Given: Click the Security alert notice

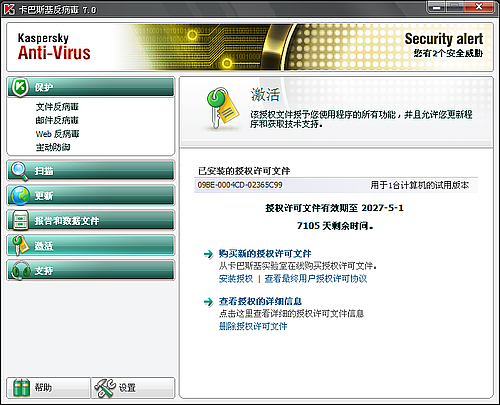Looking at the screenshot, I should click(444, 39).
